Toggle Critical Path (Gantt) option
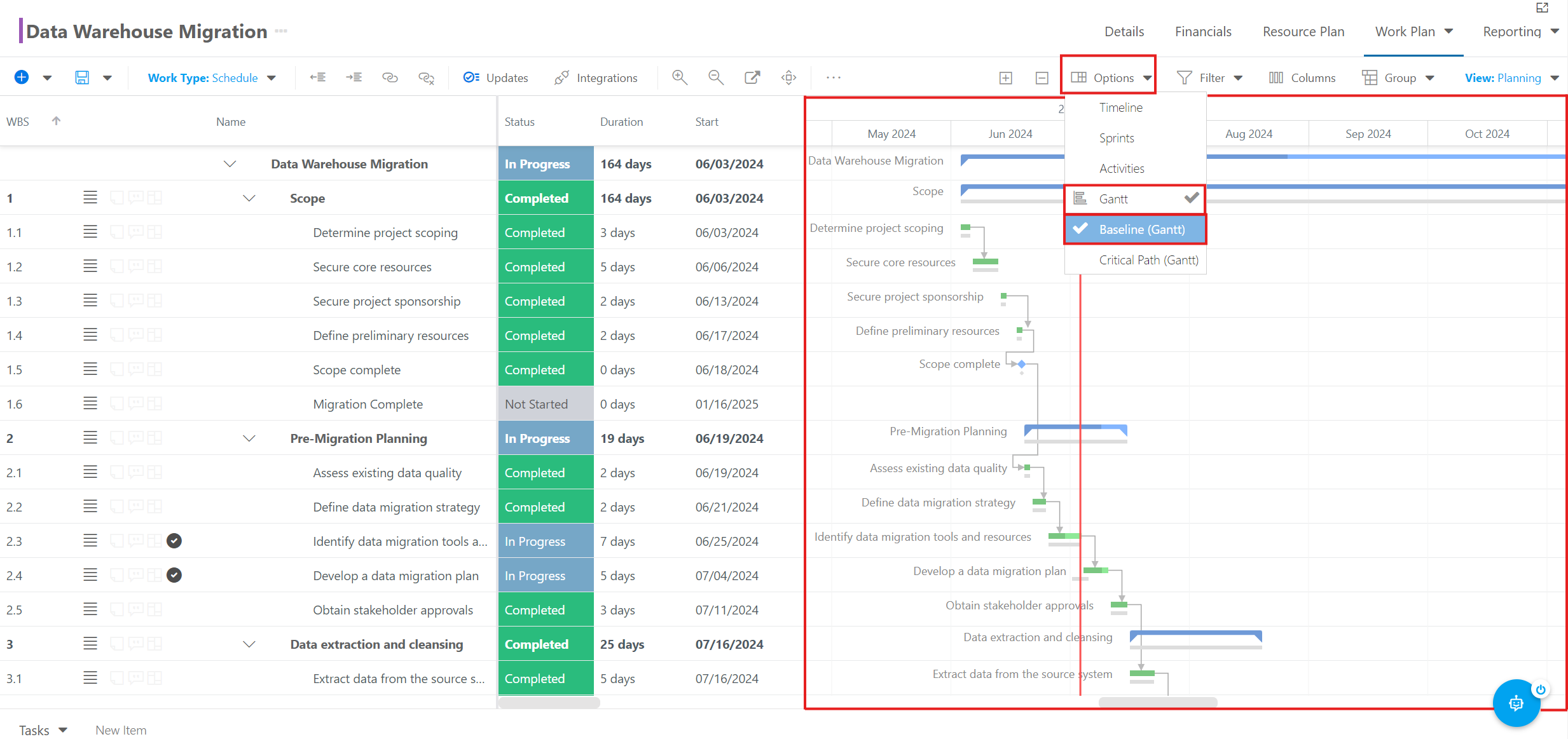1568x739 pixels. (x=1135, y=260)
